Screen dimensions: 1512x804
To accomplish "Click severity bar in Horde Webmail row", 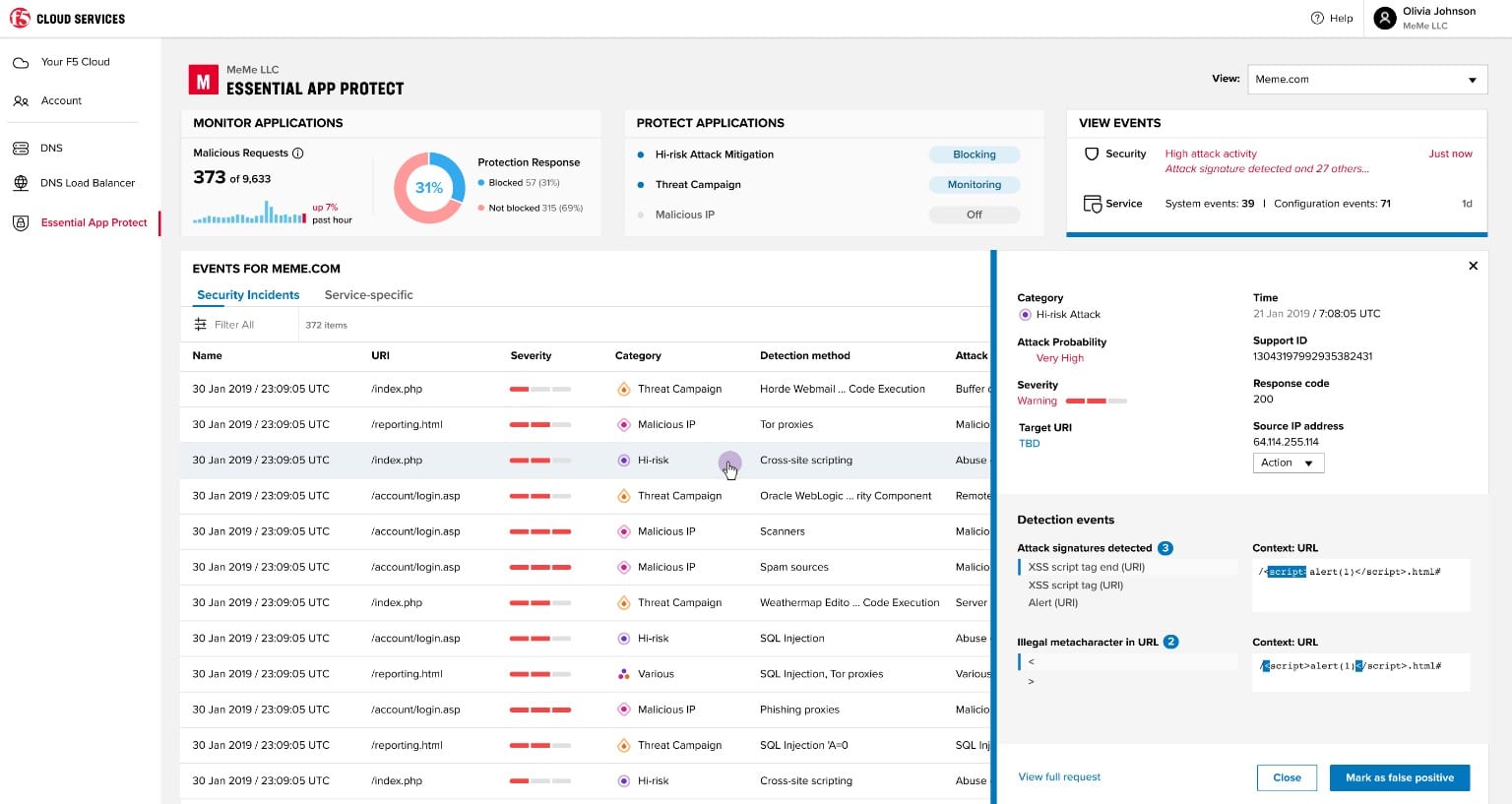I will coord(540,390).
